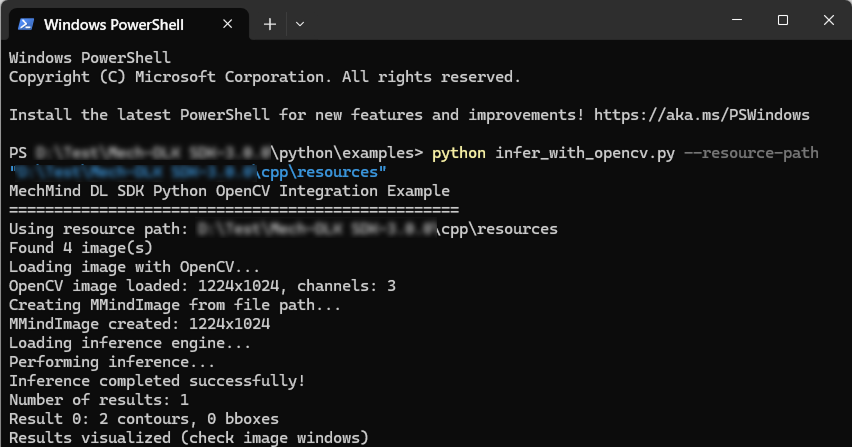Viewport: 852px width, 447px height.
Task: Click 'Inference completed successfully!' line
Action: tap(157, 381)
